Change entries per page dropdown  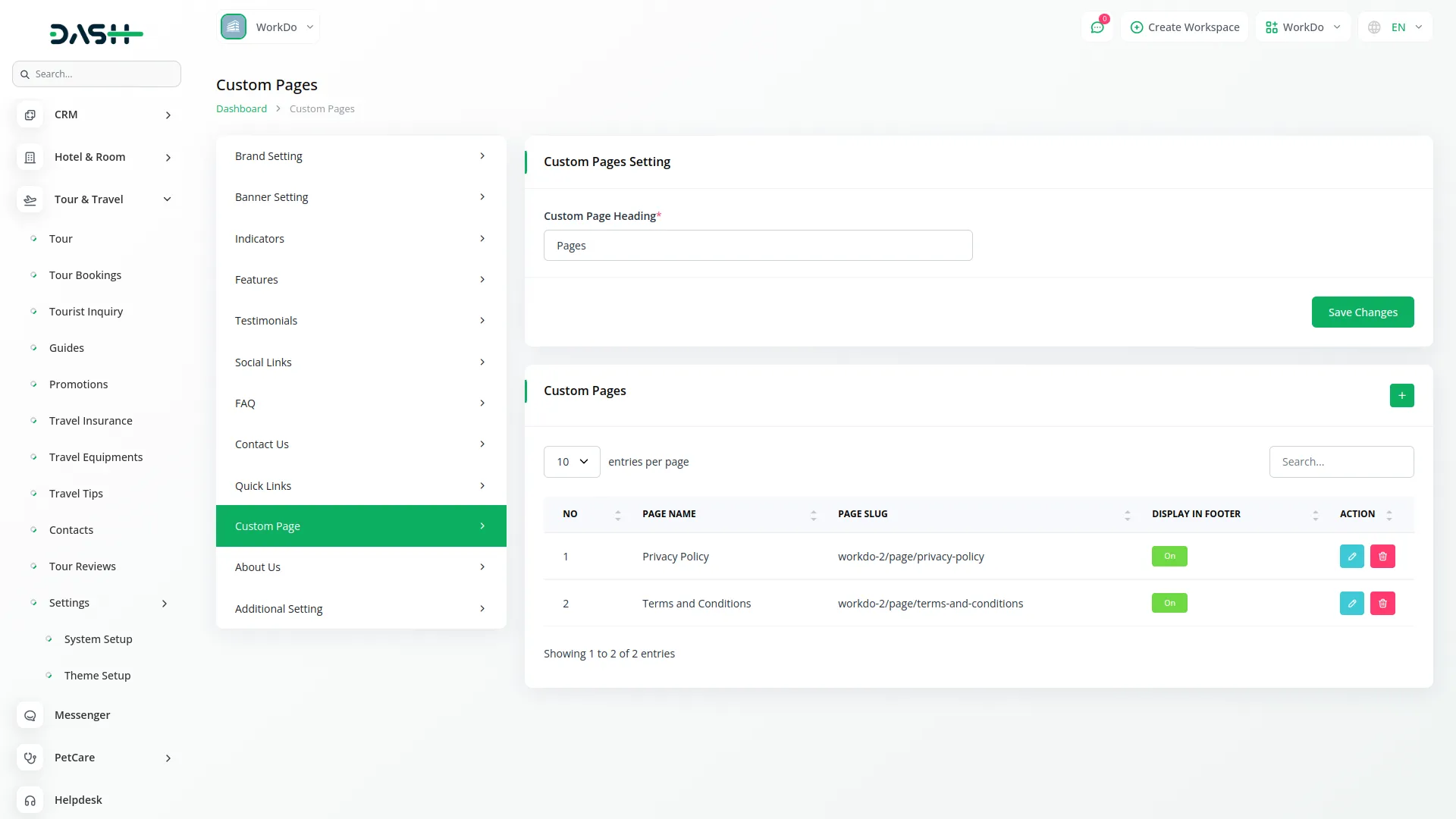572,462
